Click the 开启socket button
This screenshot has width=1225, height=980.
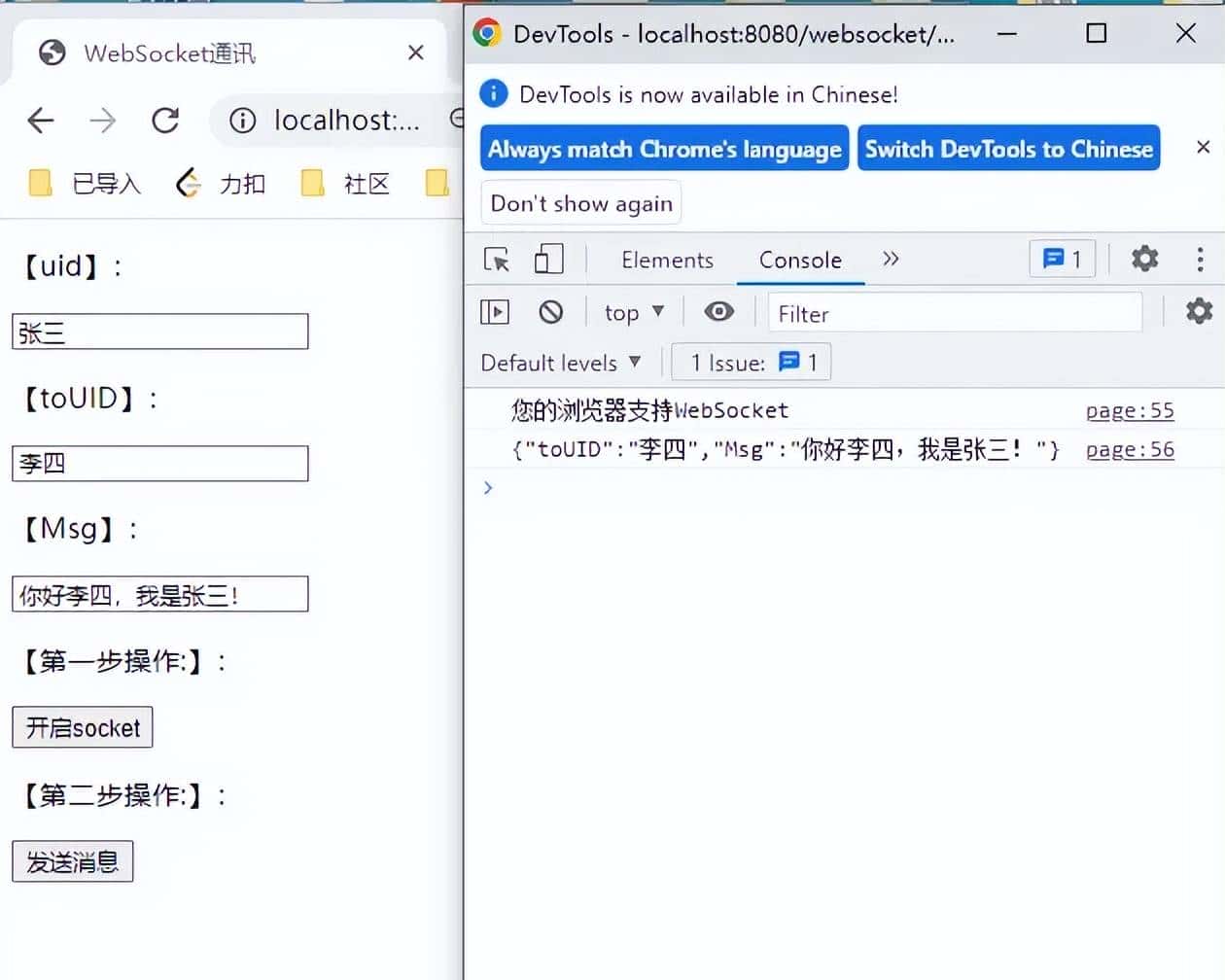click(x=82, y=726)
